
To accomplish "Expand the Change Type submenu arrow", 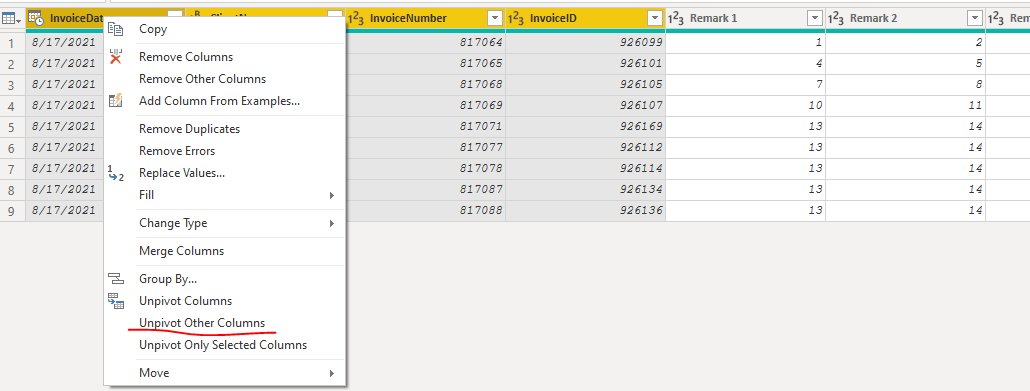I will tap(332, 223).
